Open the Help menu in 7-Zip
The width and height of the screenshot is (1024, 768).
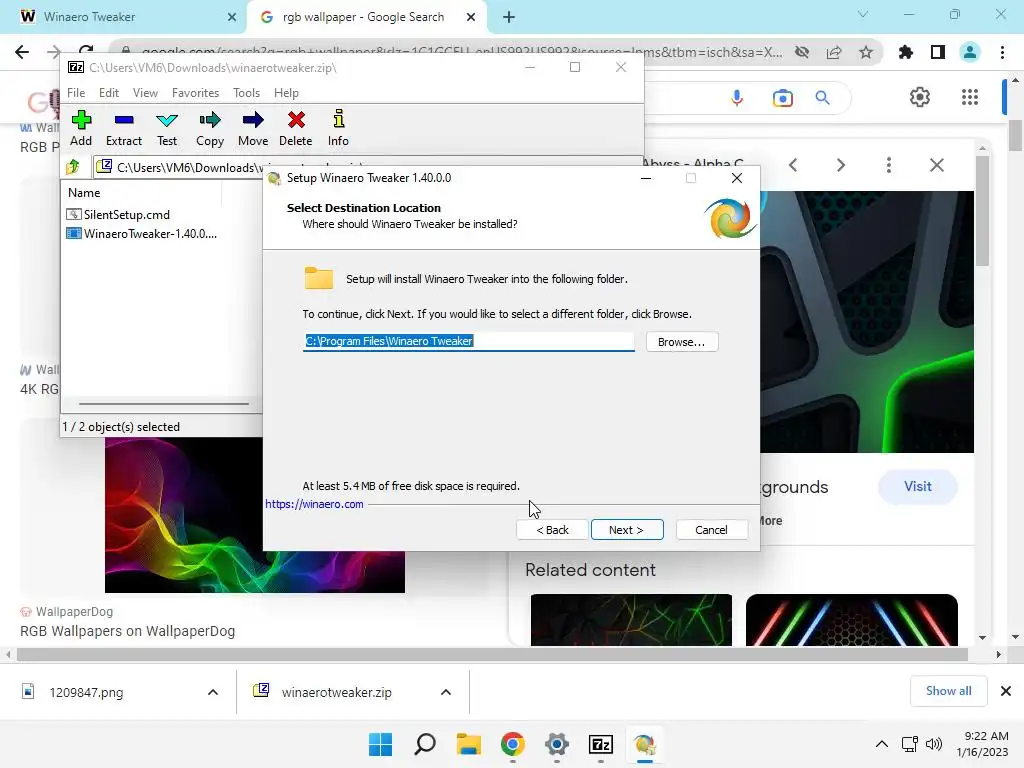[286, 93]
